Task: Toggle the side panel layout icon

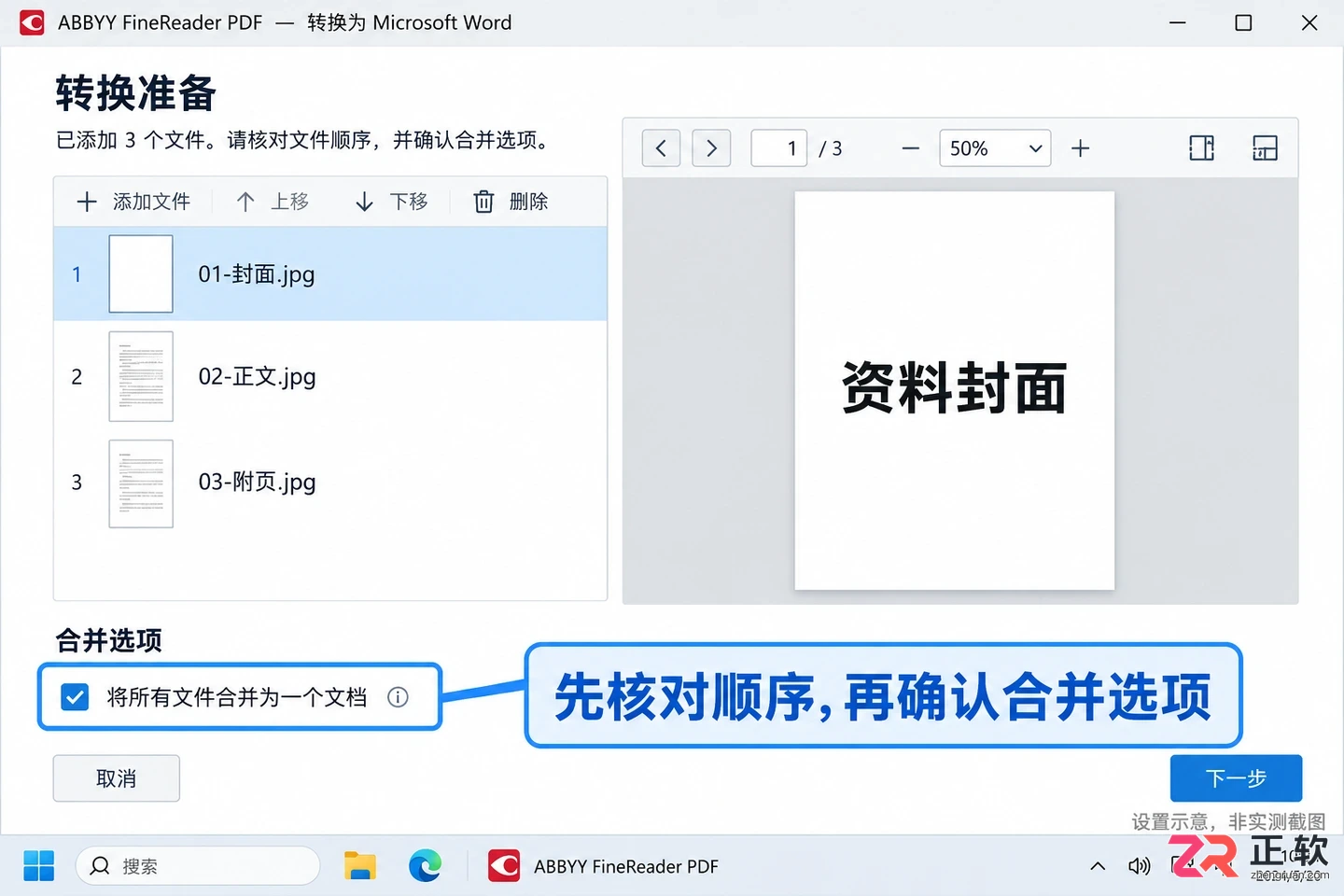Action: 1202,148
